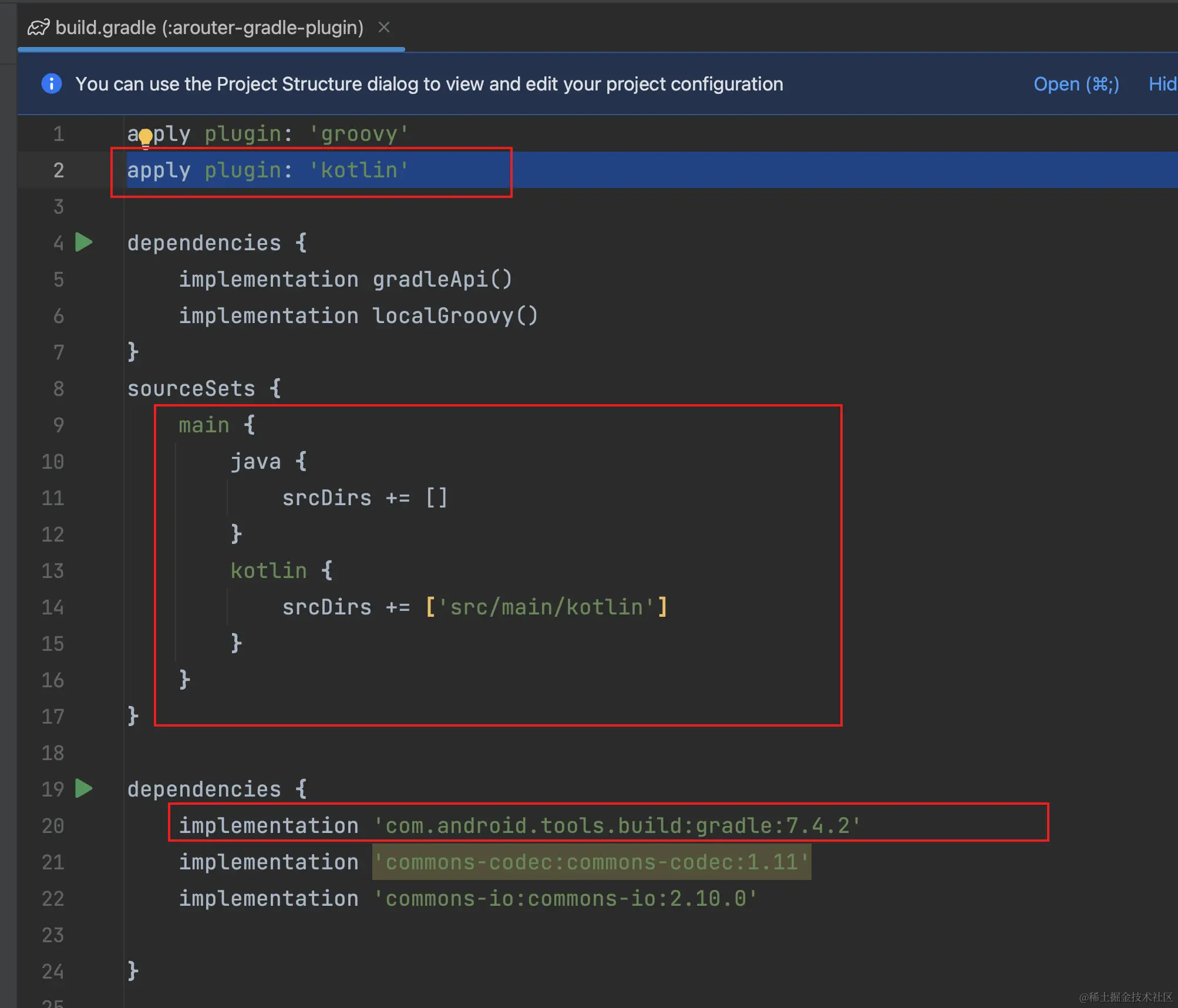
Task: Open the Project Structure dialog link
Action: click(x=1076, y=83)
